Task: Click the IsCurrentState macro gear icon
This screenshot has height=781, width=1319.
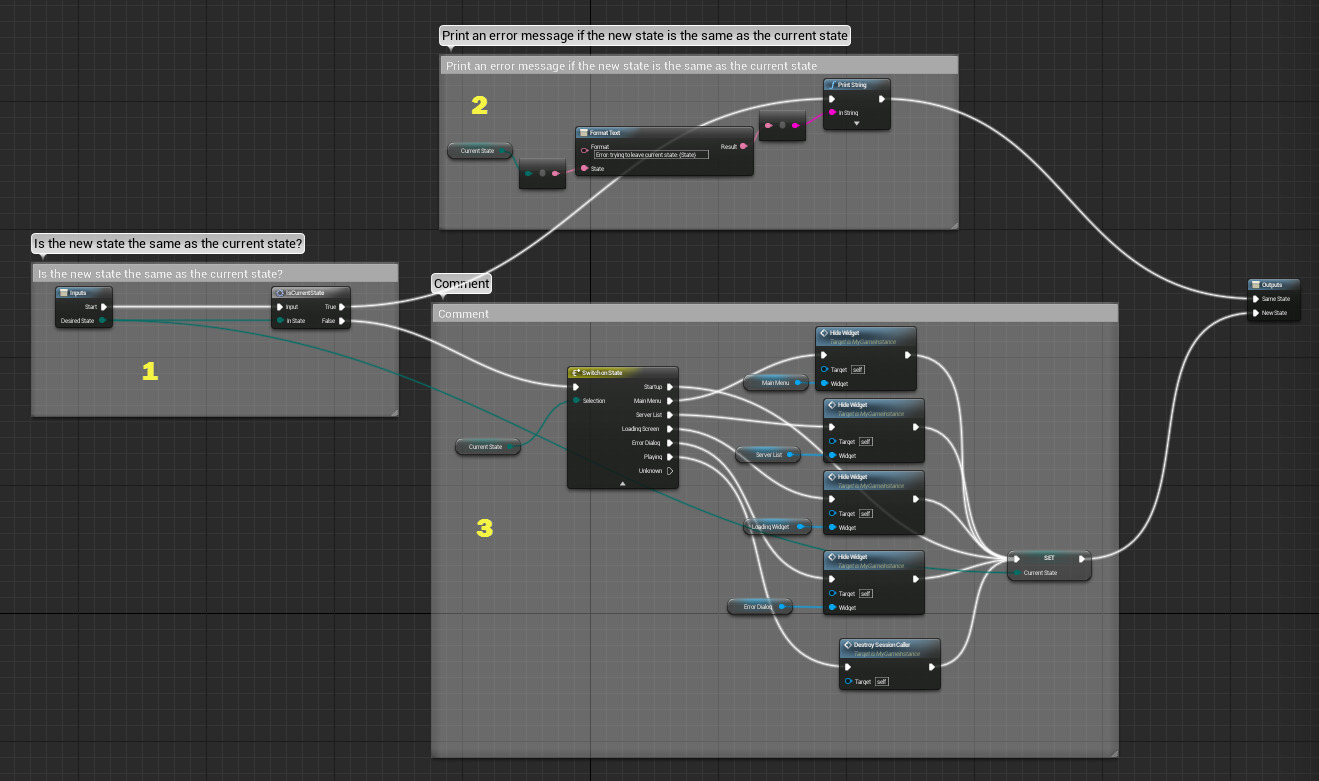Action: [x=281, y=293]
